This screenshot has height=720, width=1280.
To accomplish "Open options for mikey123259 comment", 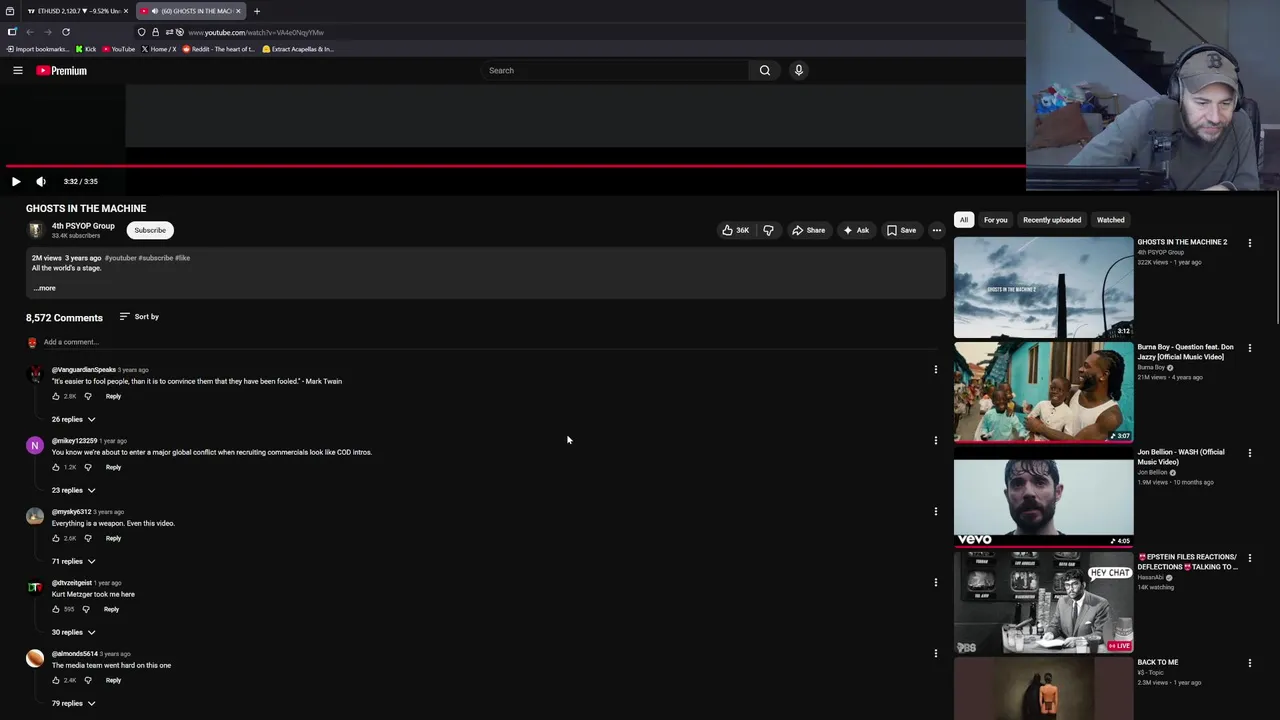I will tap(936, 440).
